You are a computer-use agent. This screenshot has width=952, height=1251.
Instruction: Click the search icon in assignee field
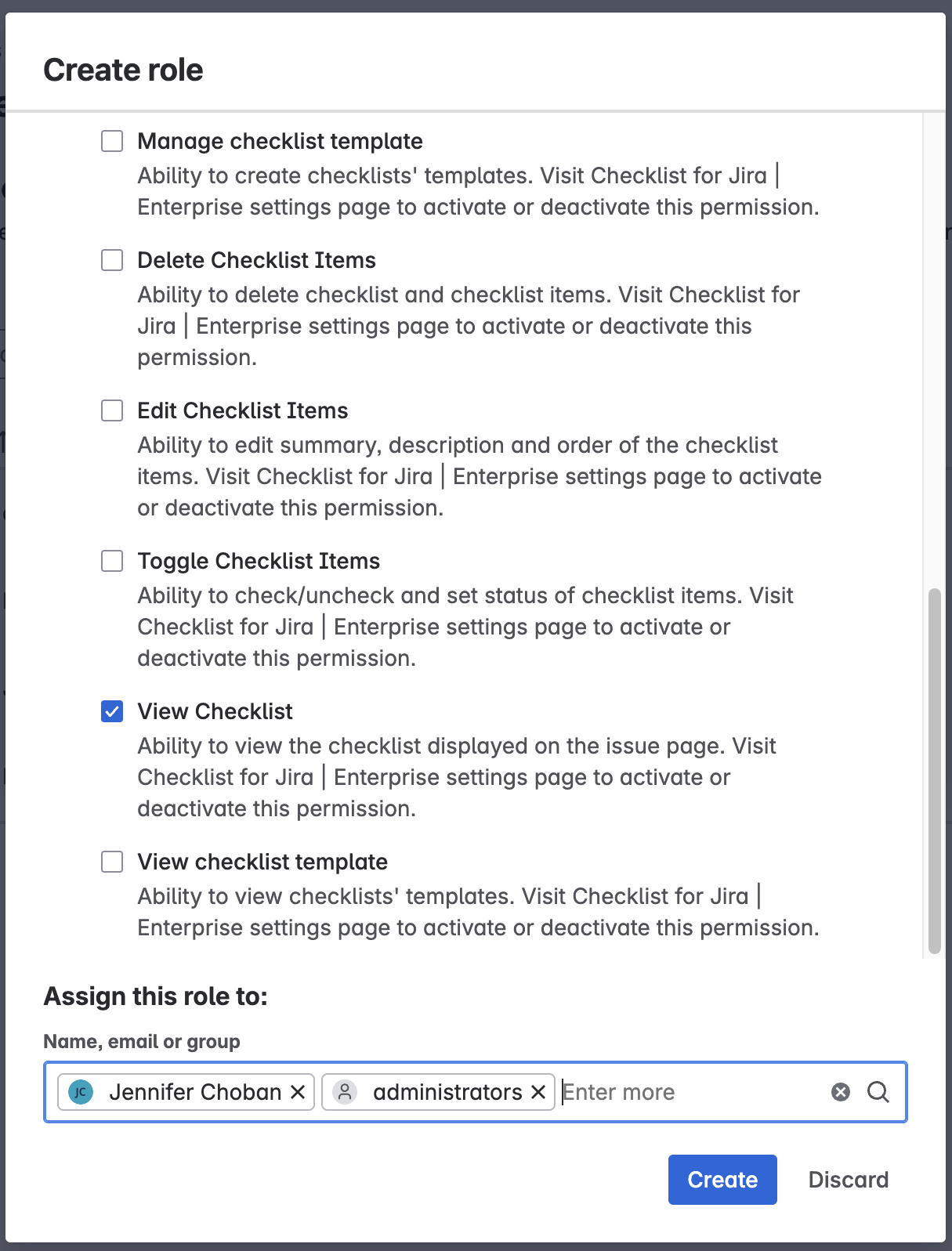[878, 1092]
